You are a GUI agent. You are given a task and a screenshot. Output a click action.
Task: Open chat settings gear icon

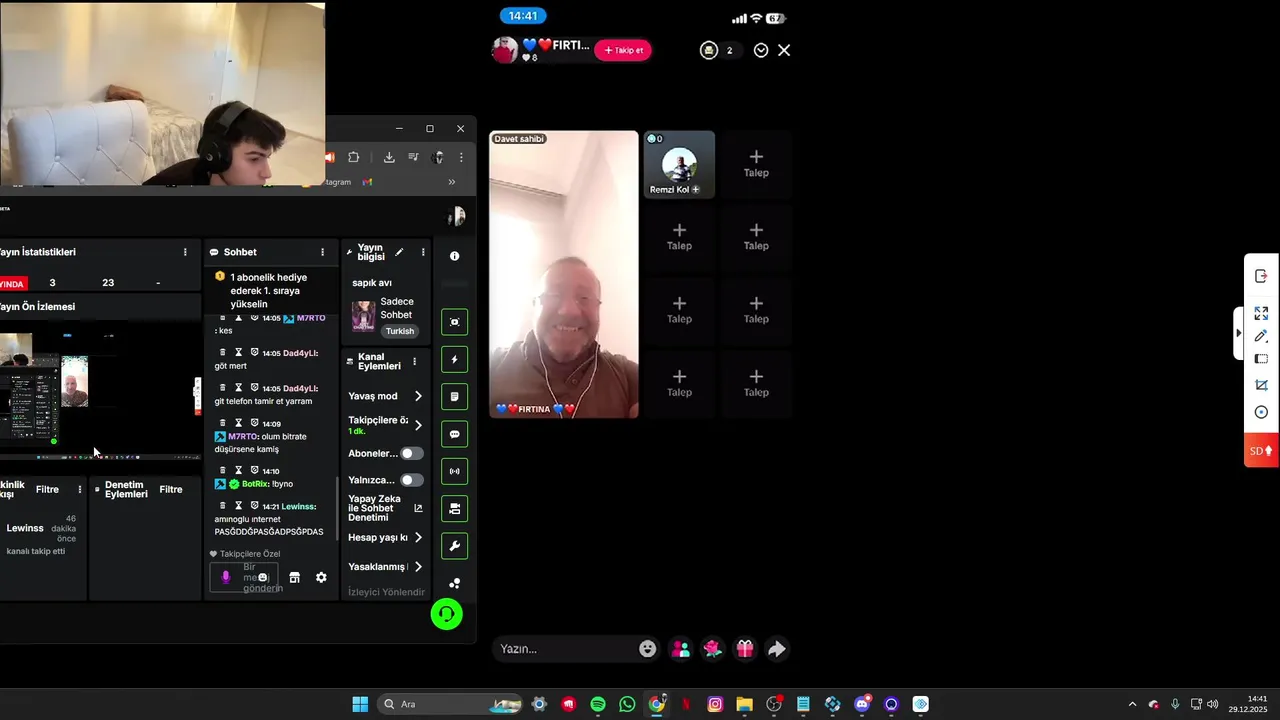coord(321,577)
